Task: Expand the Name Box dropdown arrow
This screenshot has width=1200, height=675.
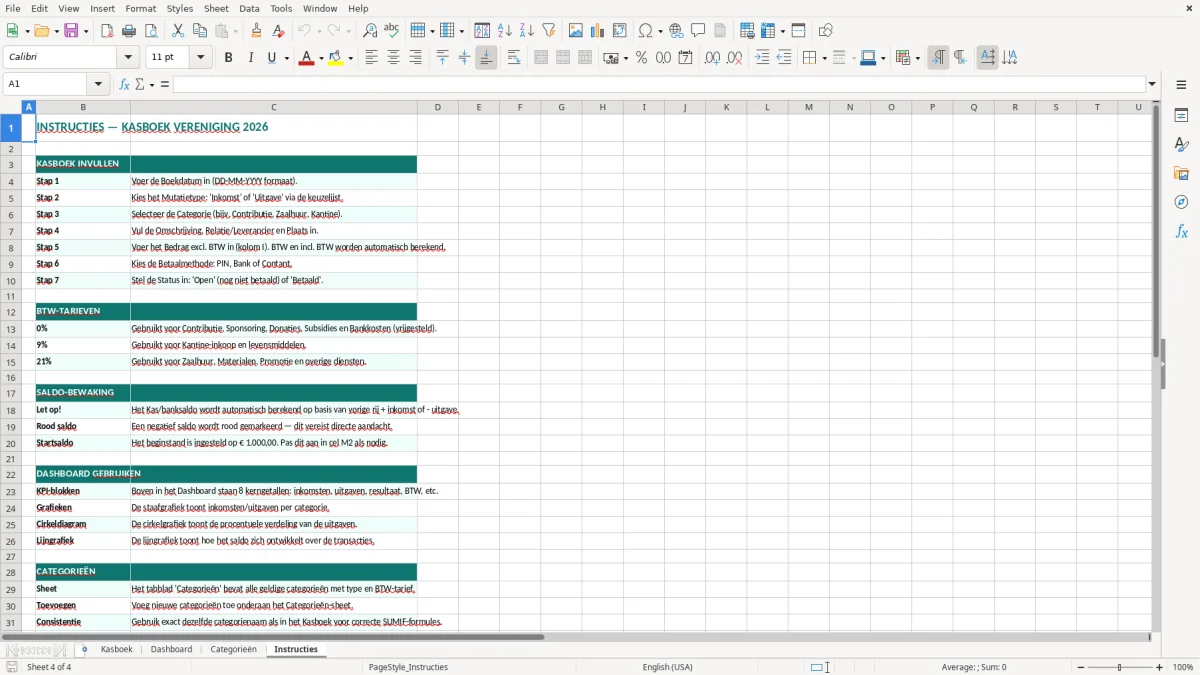Action: point(98,84)
